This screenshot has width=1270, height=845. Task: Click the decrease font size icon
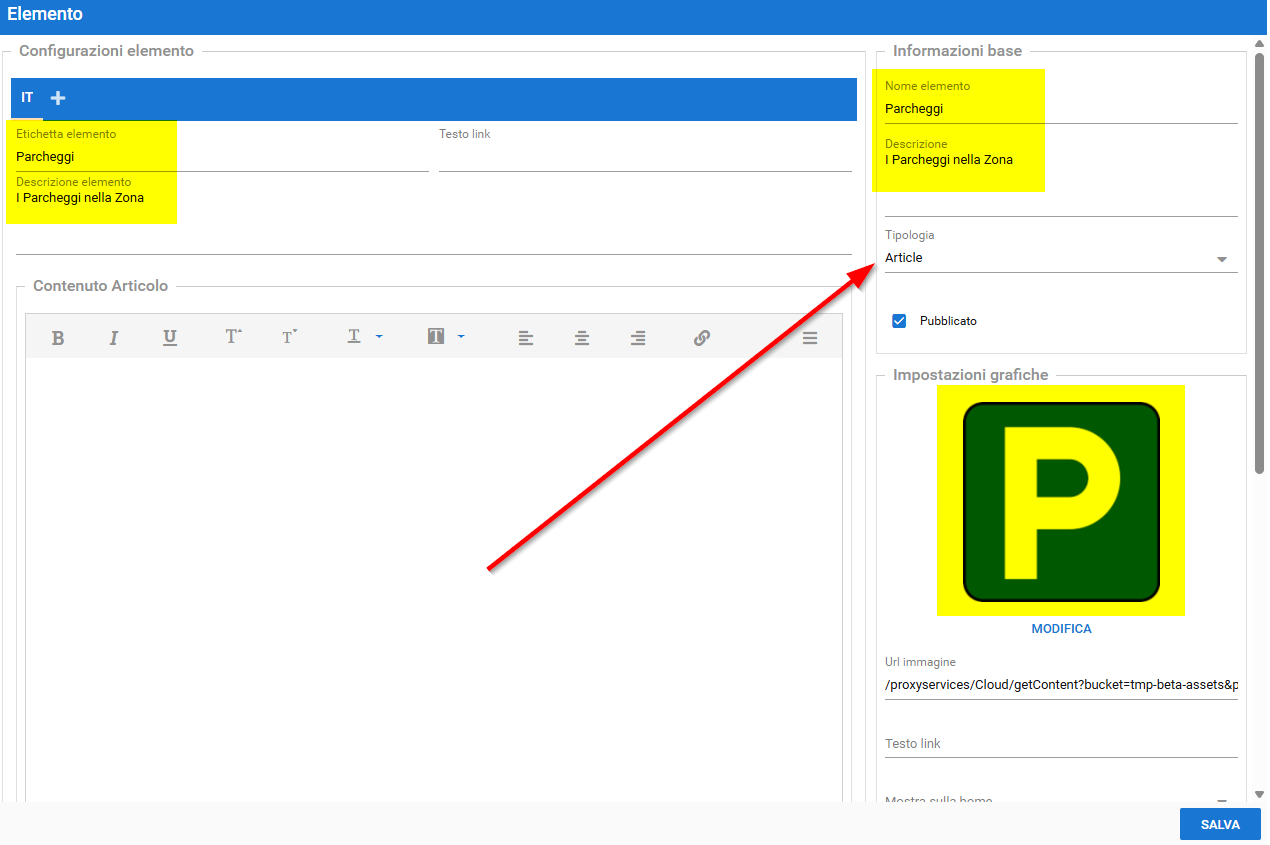click(289, 337)
